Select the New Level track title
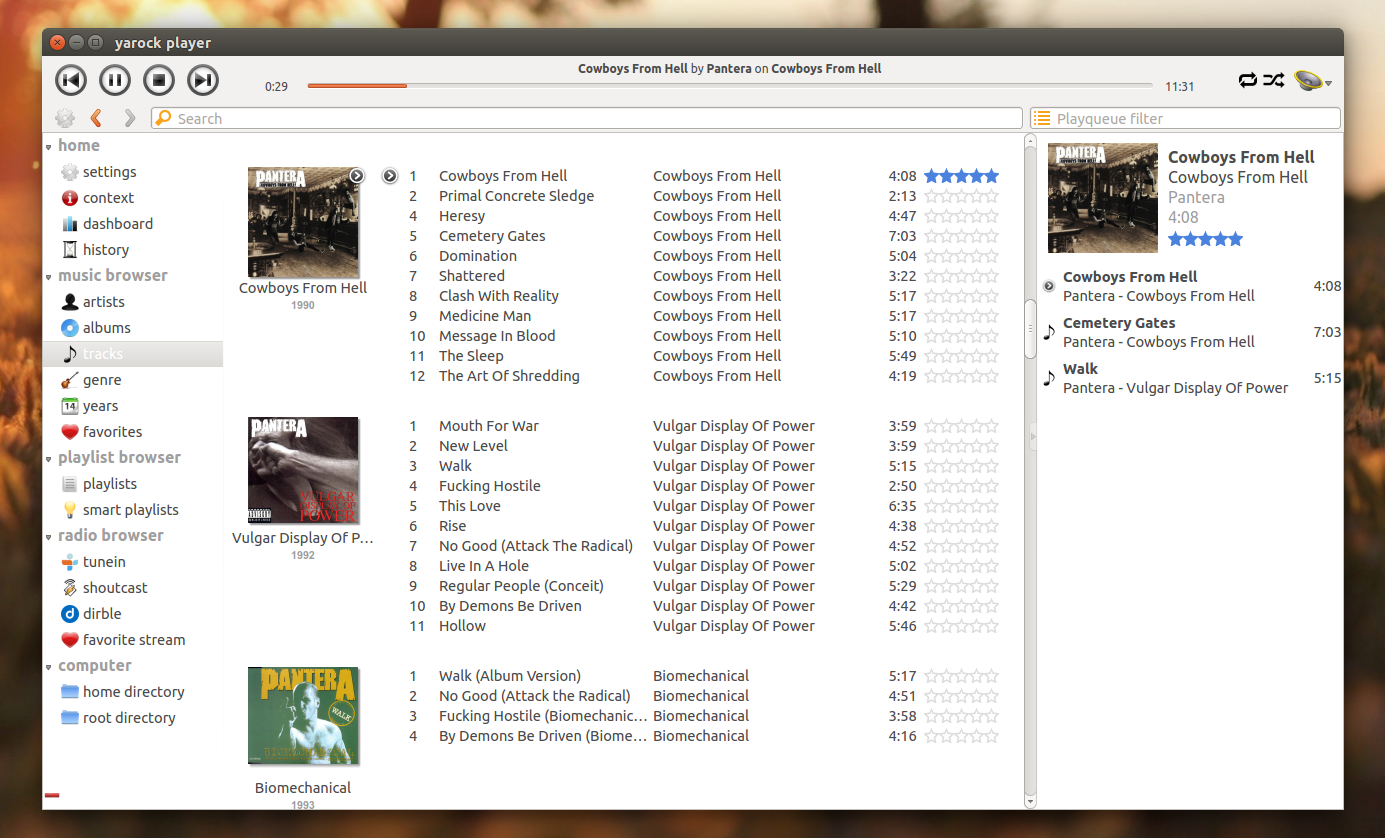 [473, 446]
